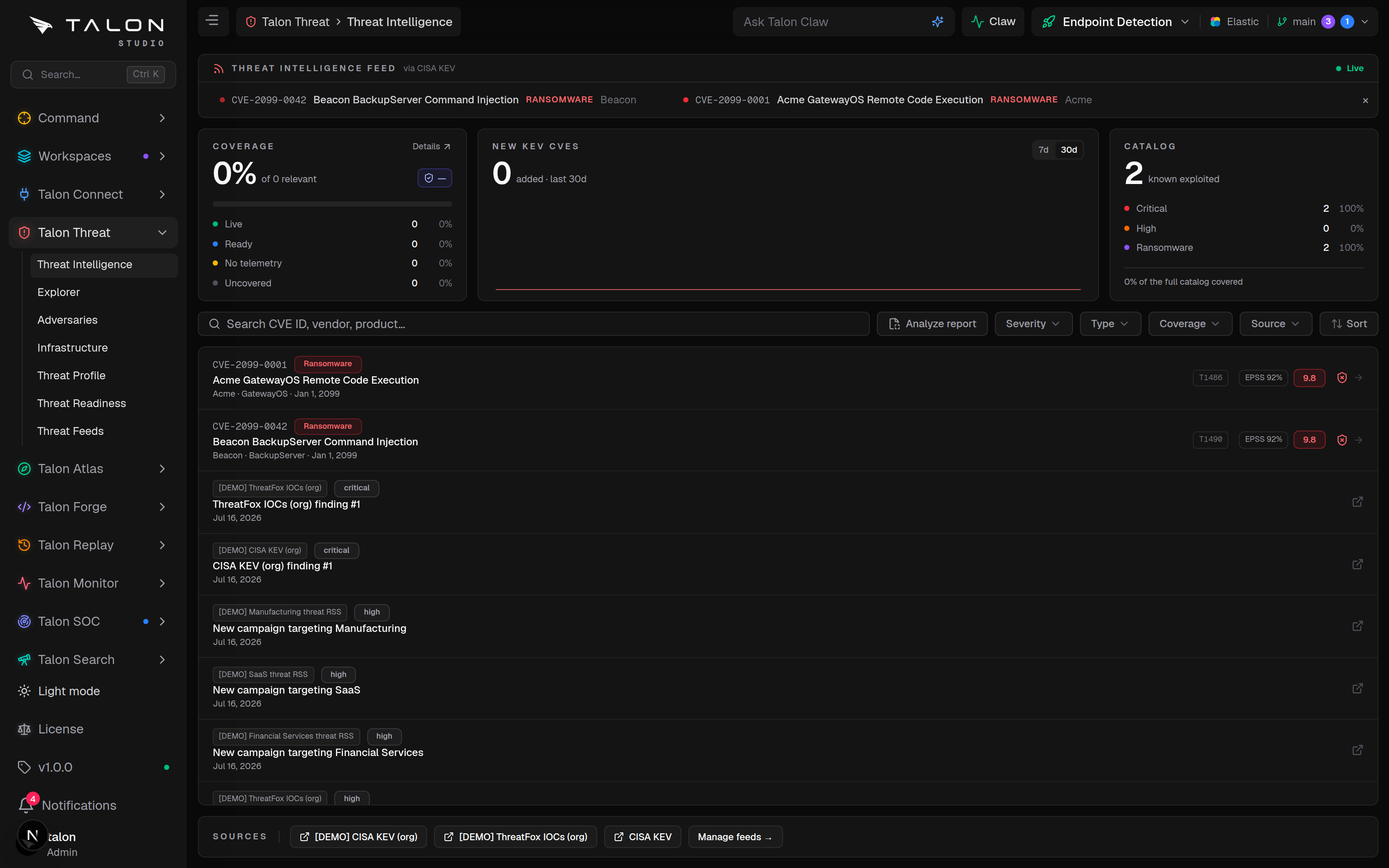The image size is (1389, 868).
Task: Open the Coverage filter dropdown
Action: tap(1189, 324)
